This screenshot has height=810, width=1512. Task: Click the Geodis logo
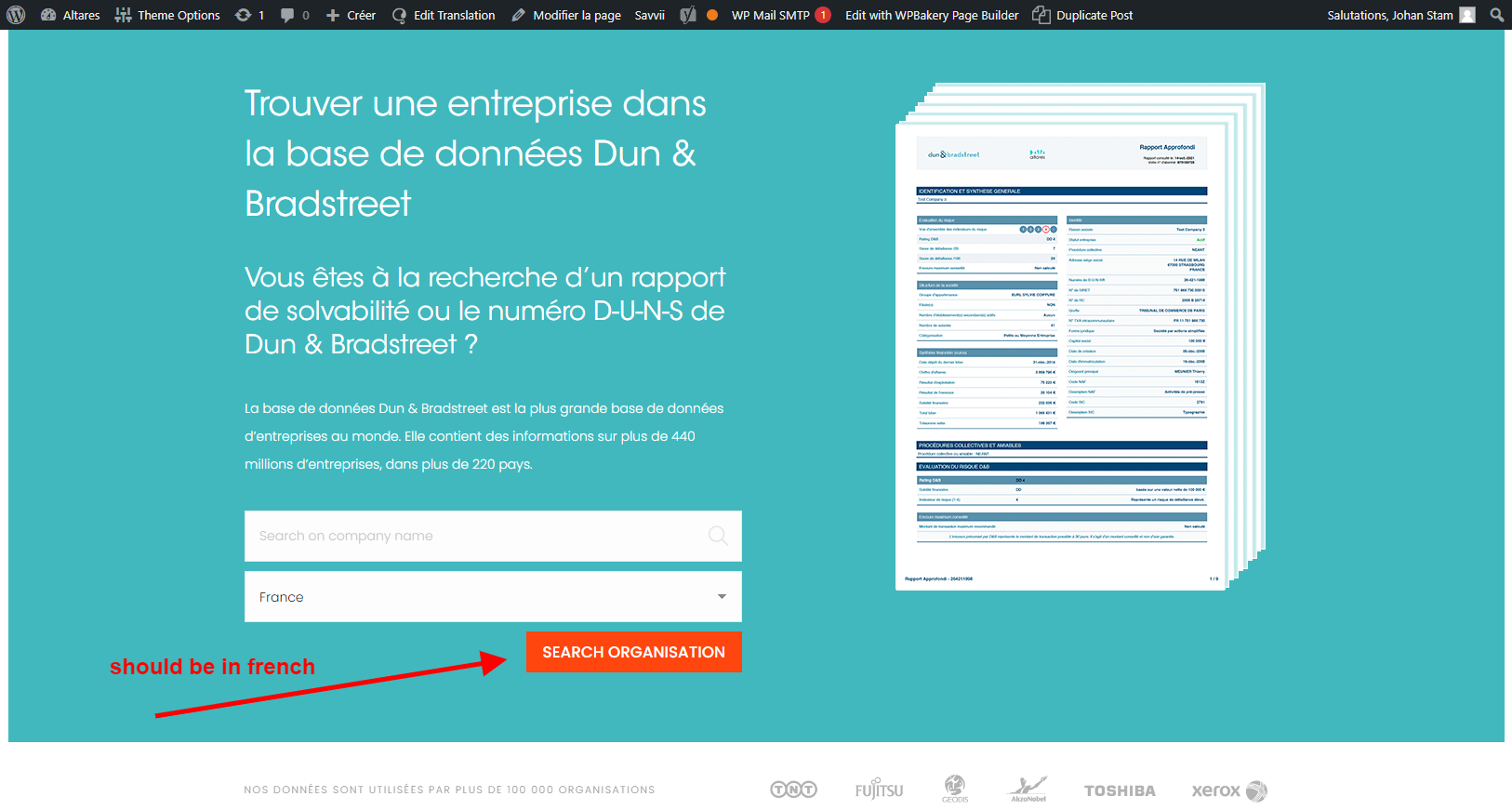955,789
